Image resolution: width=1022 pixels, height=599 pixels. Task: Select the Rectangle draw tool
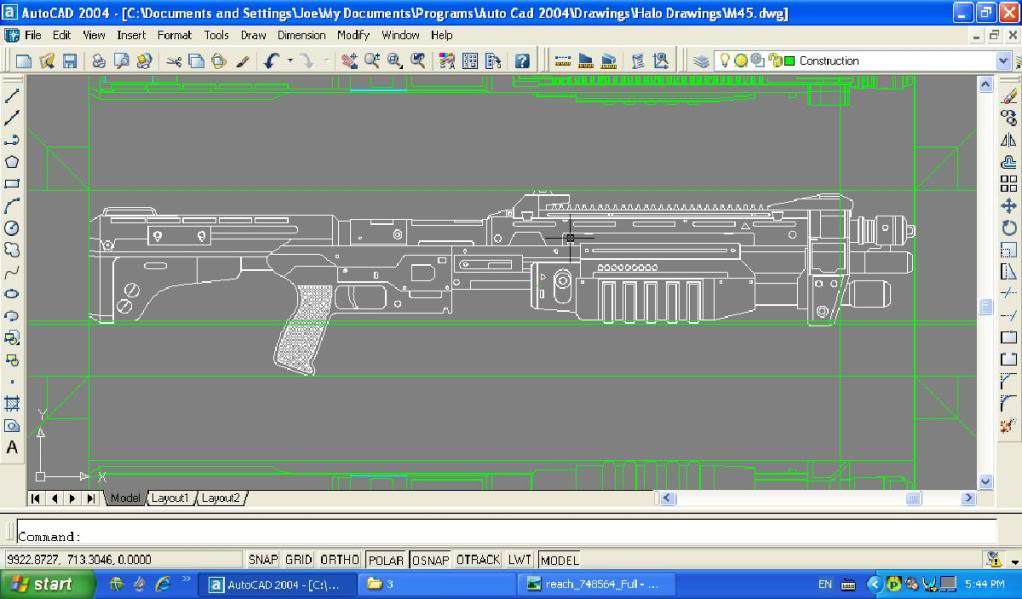tap(12, 184)
